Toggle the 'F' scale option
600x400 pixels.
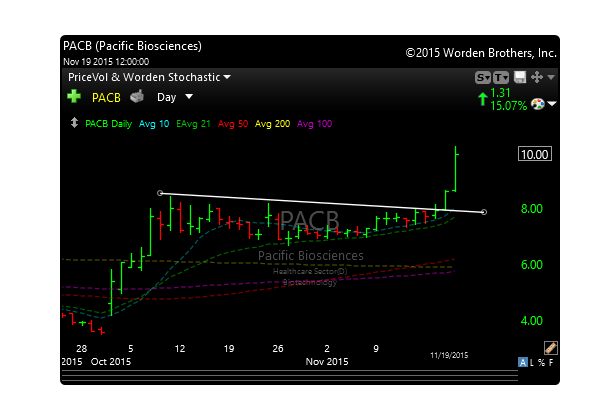click(x=551, y=362)
